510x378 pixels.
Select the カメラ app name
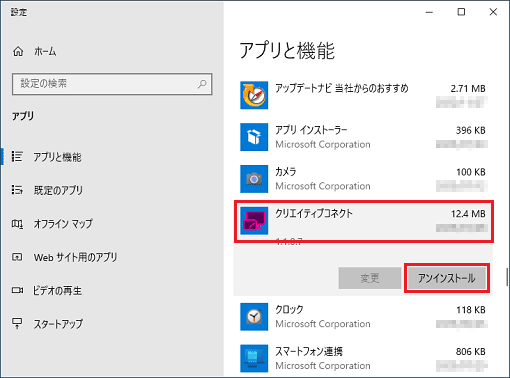point(286,172)
